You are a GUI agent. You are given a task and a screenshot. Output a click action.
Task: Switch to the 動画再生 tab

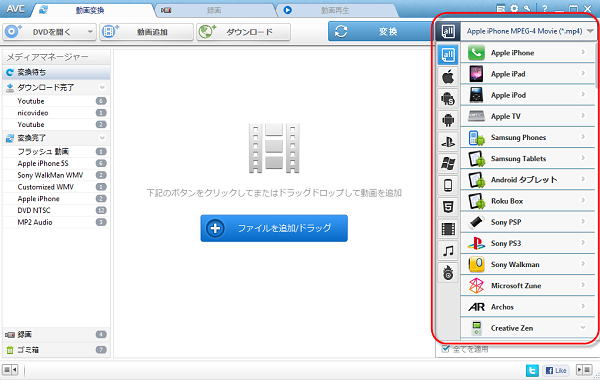[x=336, y=10]
